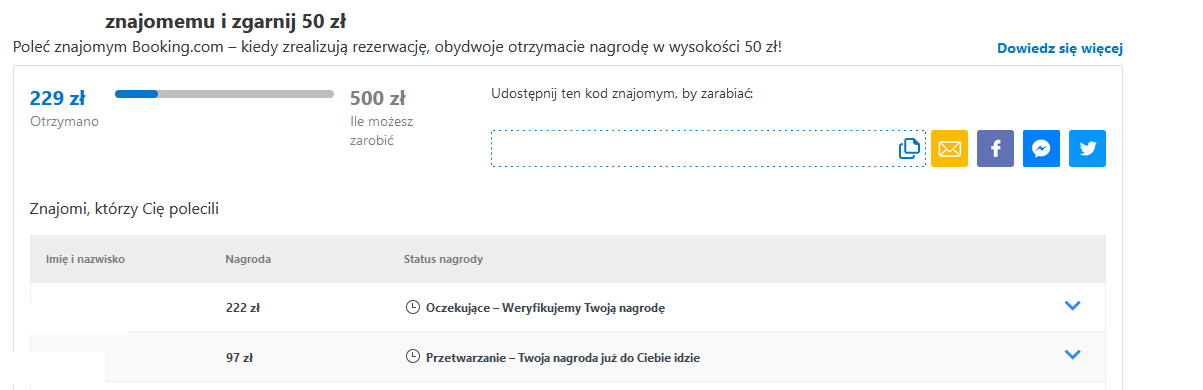Image resolution: width=1203 pixels, height=390 pixels.
Task: Expand the 222 zł reward row
Action: [x=1073, y=306]
